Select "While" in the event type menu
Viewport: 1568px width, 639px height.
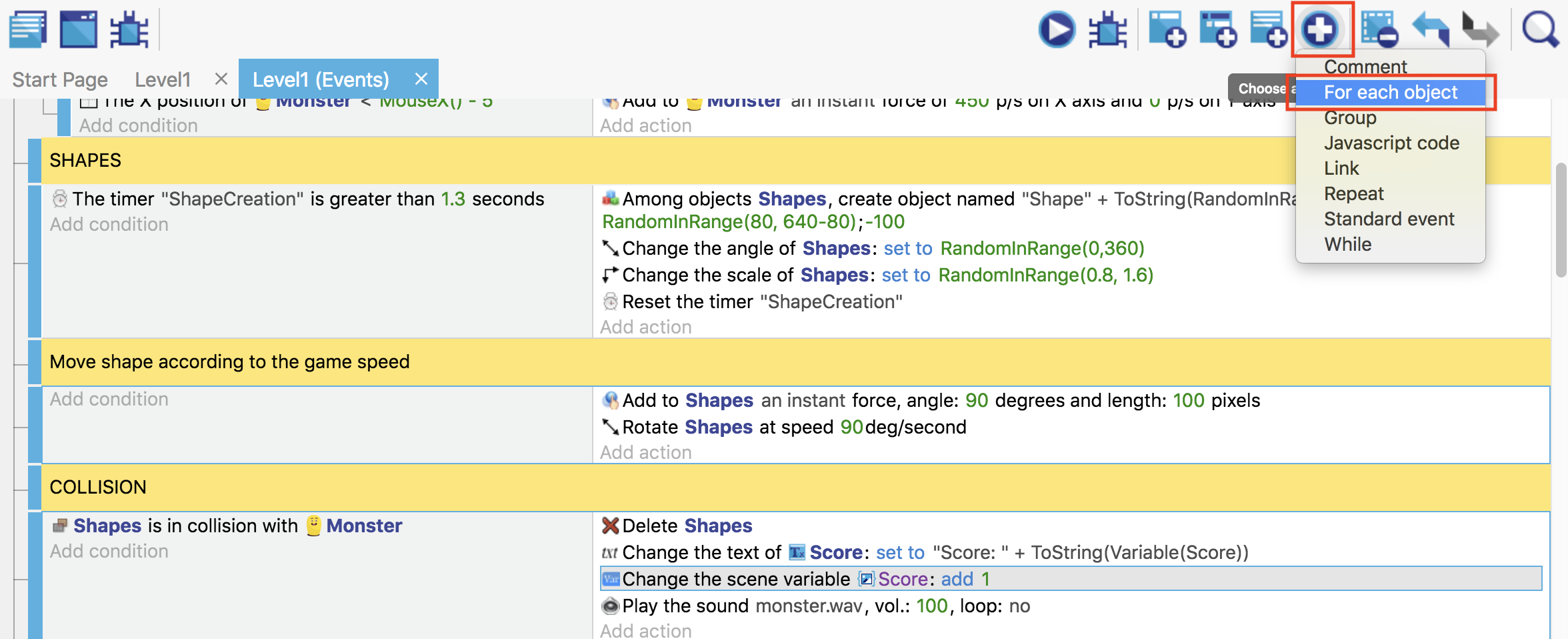point(1347,244)
